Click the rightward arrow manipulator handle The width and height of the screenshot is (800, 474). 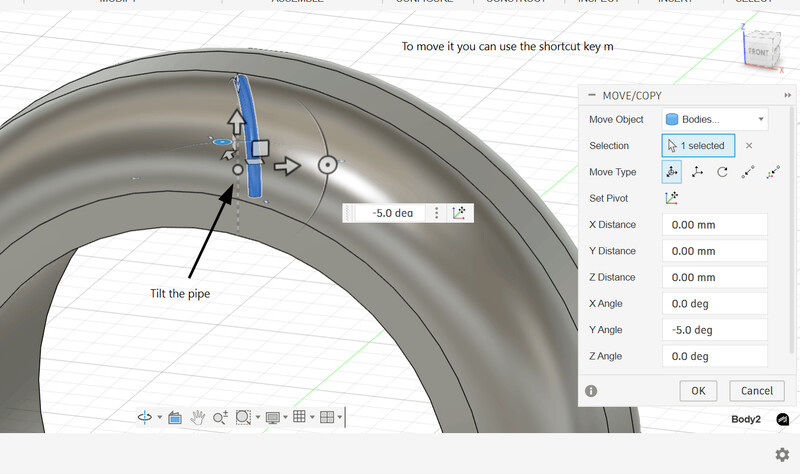pyautogui.click(x=287, y=165)
